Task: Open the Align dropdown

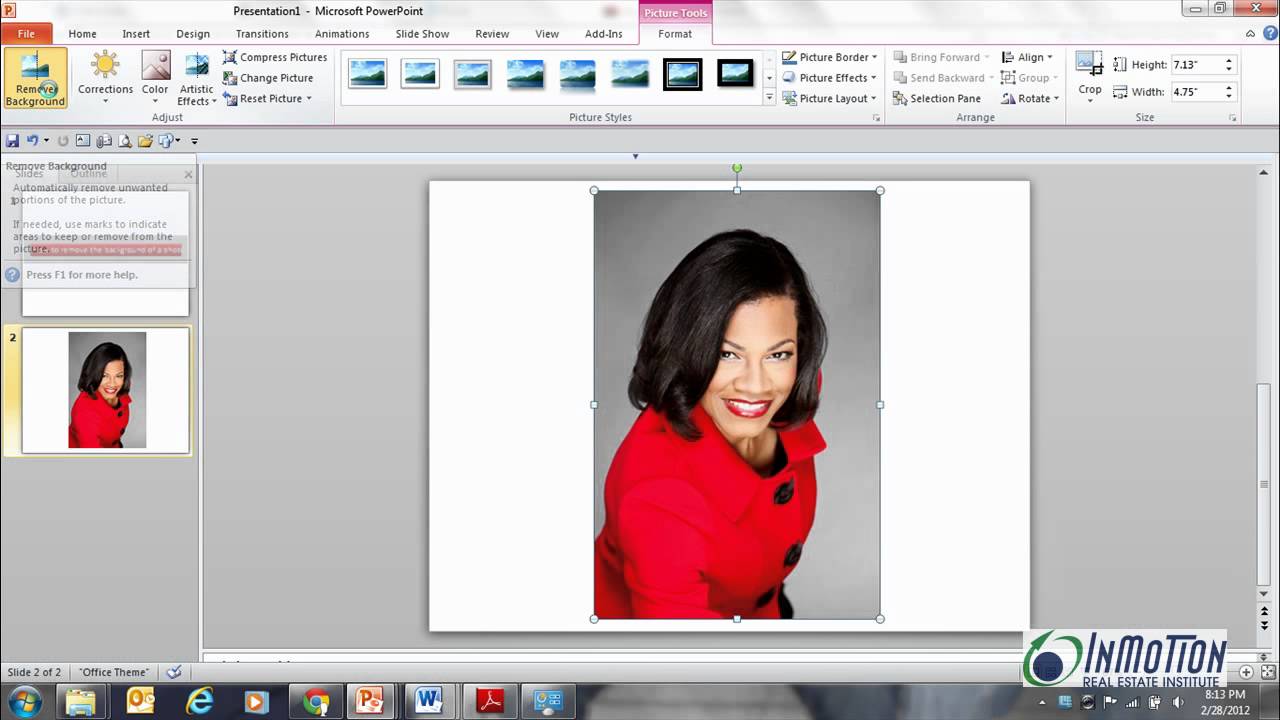Action: [1027, 57]
